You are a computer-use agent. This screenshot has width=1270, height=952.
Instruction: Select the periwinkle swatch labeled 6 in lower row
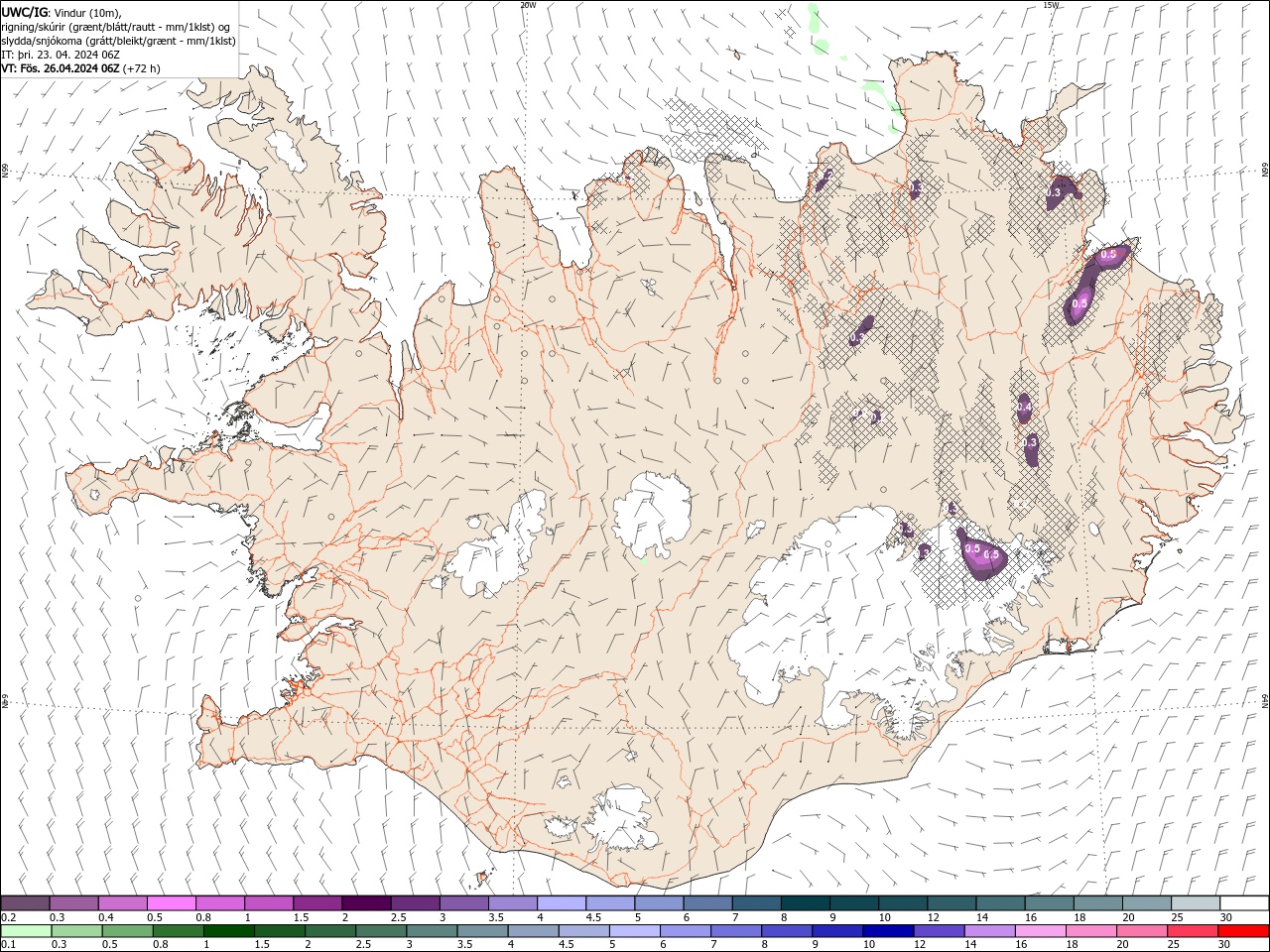pos(685,931)
